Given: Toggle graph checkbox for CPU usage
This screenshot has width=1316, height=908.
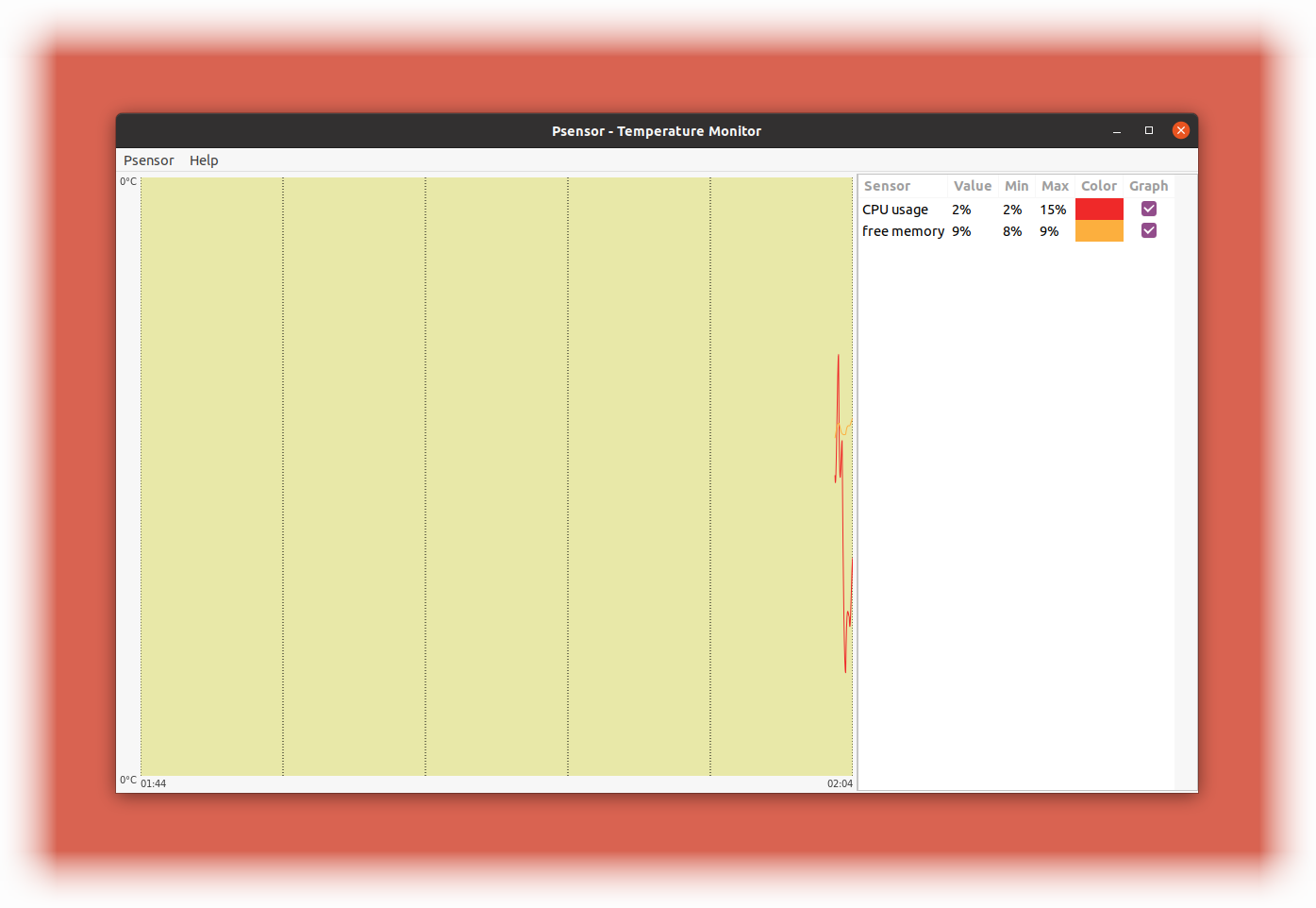Looking at the screenshot, I should pos(1149,209).
